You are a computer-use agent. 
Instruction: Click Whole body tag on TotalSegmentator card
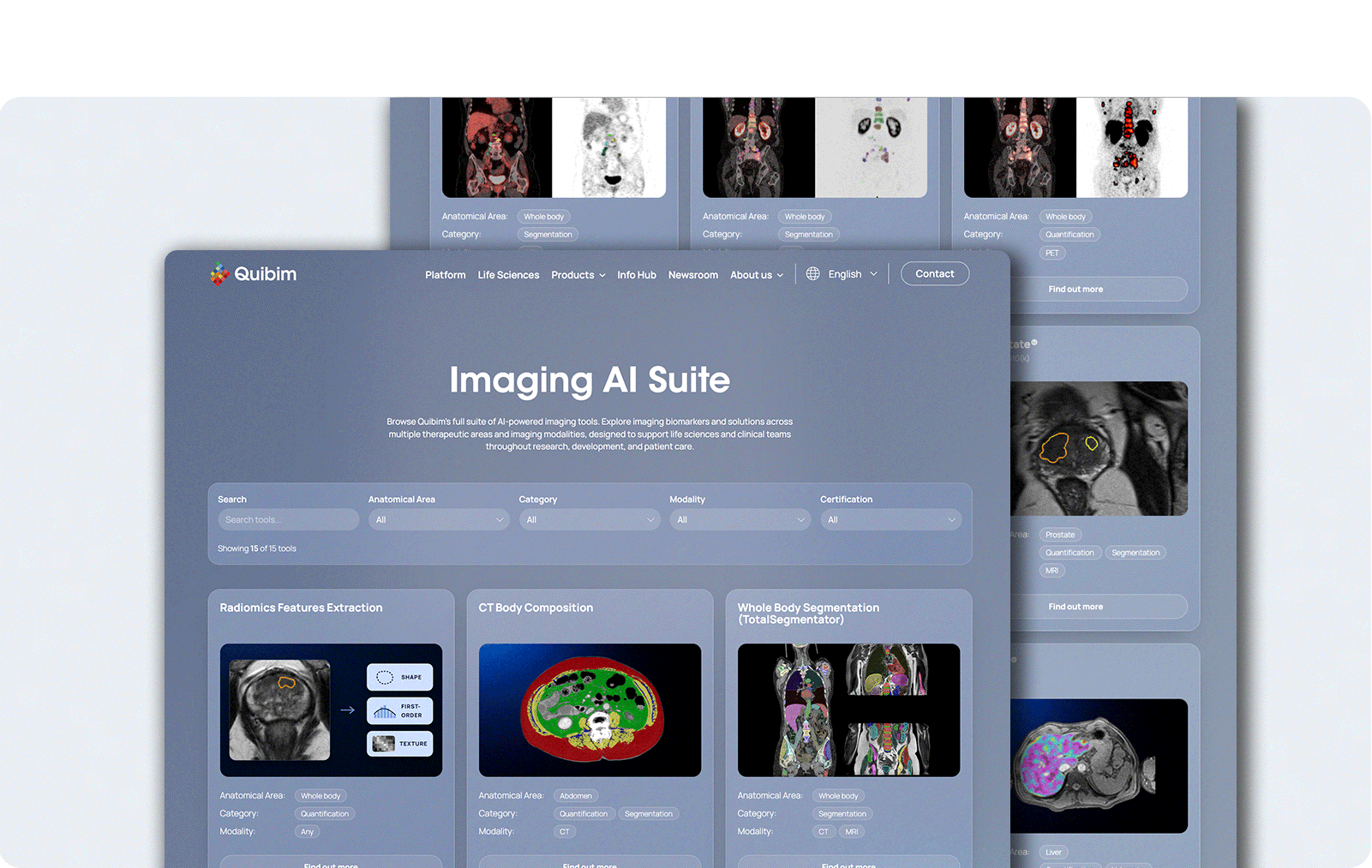(838, 796)
